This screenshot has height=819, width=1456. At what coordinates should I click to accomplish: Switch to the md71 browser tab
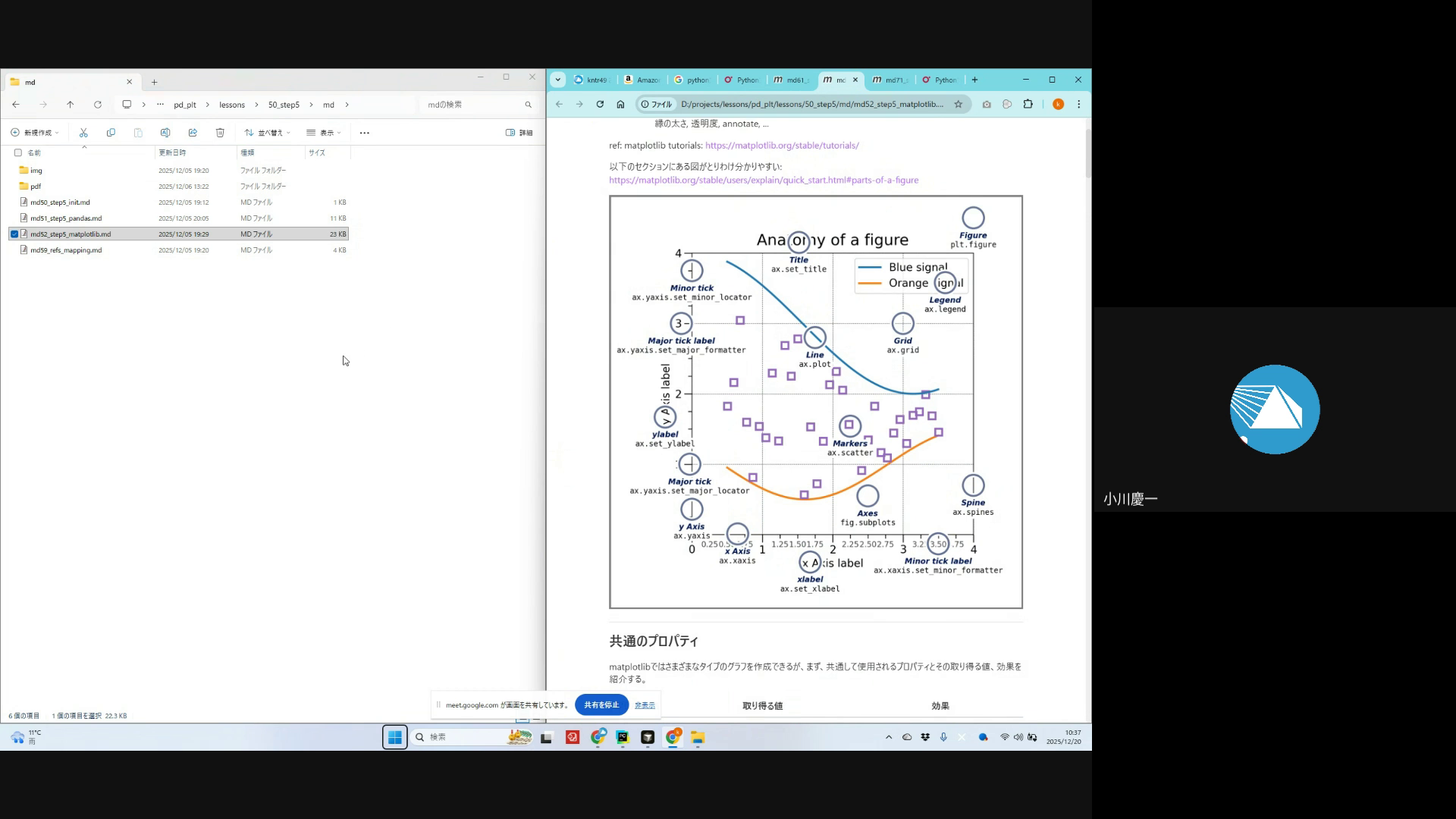tap(890, 80)
